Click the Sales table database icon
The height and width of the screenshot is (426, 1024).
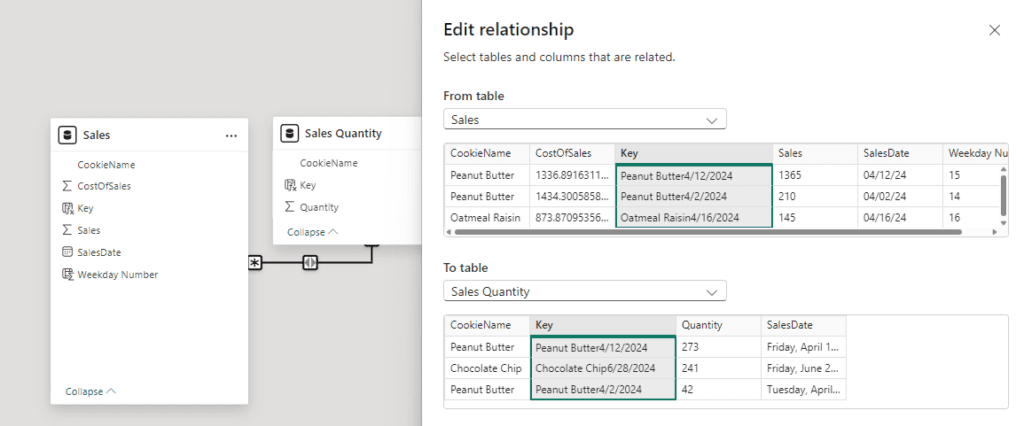coord(68,135)
